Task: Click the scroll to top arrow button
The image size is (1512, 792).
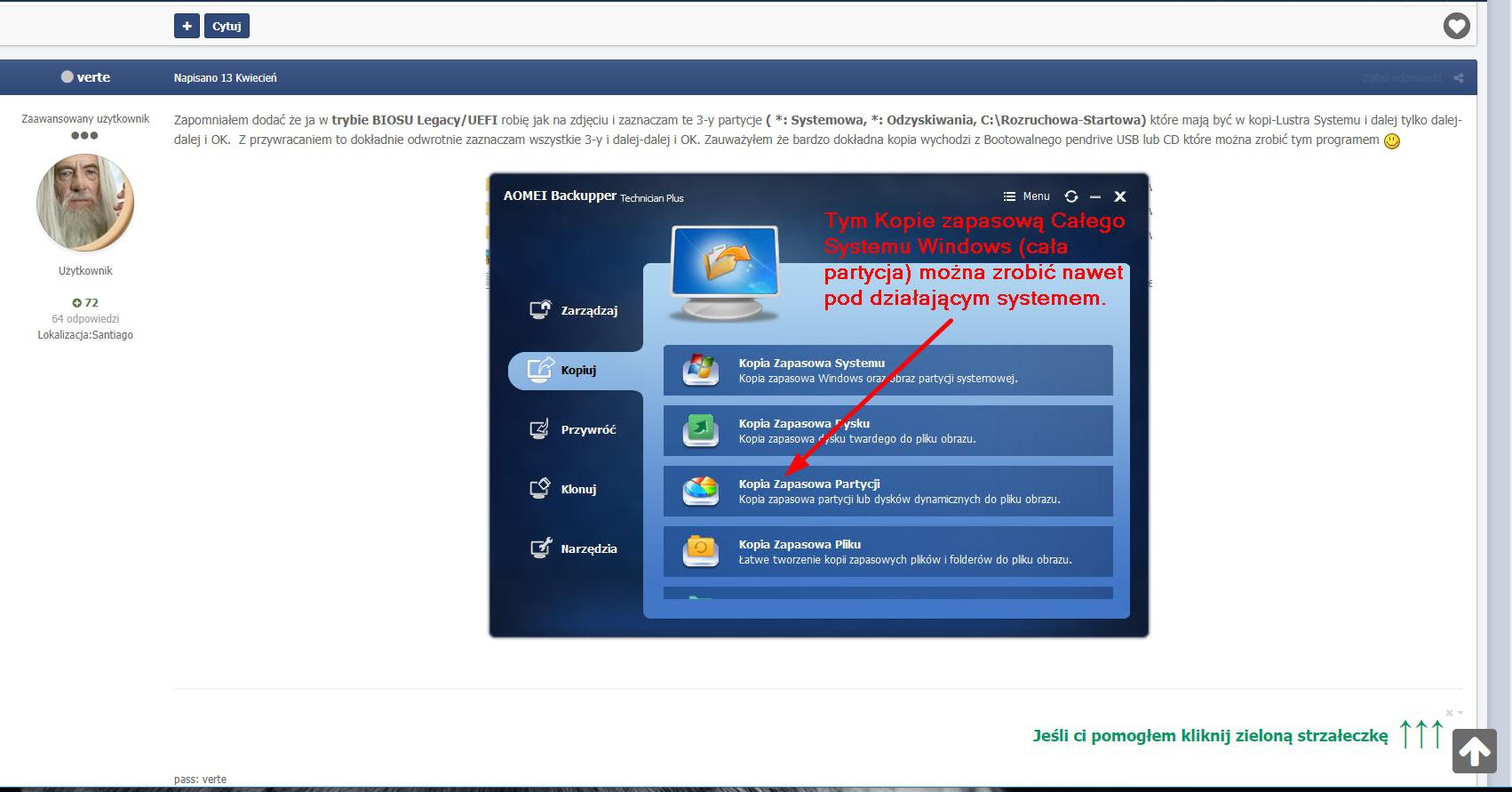Action: pyautogui.click(x=1474, y=751)
